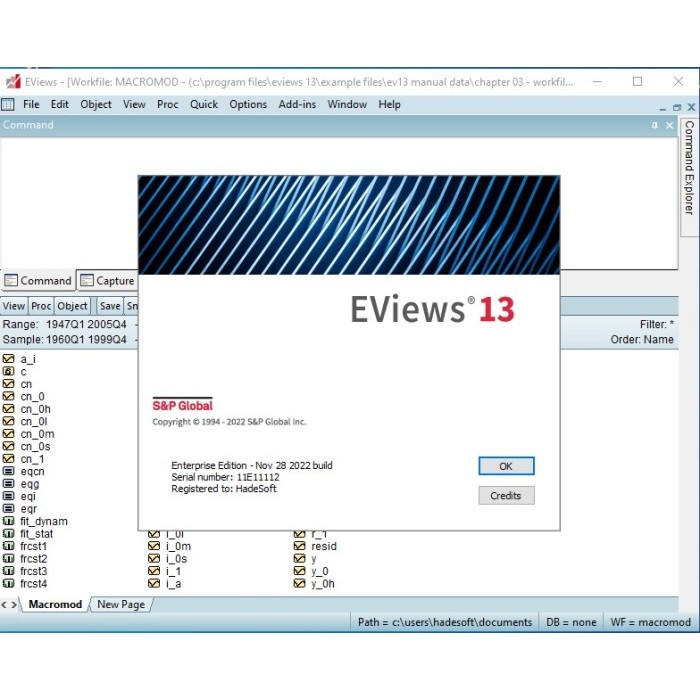Select the equation icon for eqcn
Screen dimensions: 700x700
(x=8, y=471)
